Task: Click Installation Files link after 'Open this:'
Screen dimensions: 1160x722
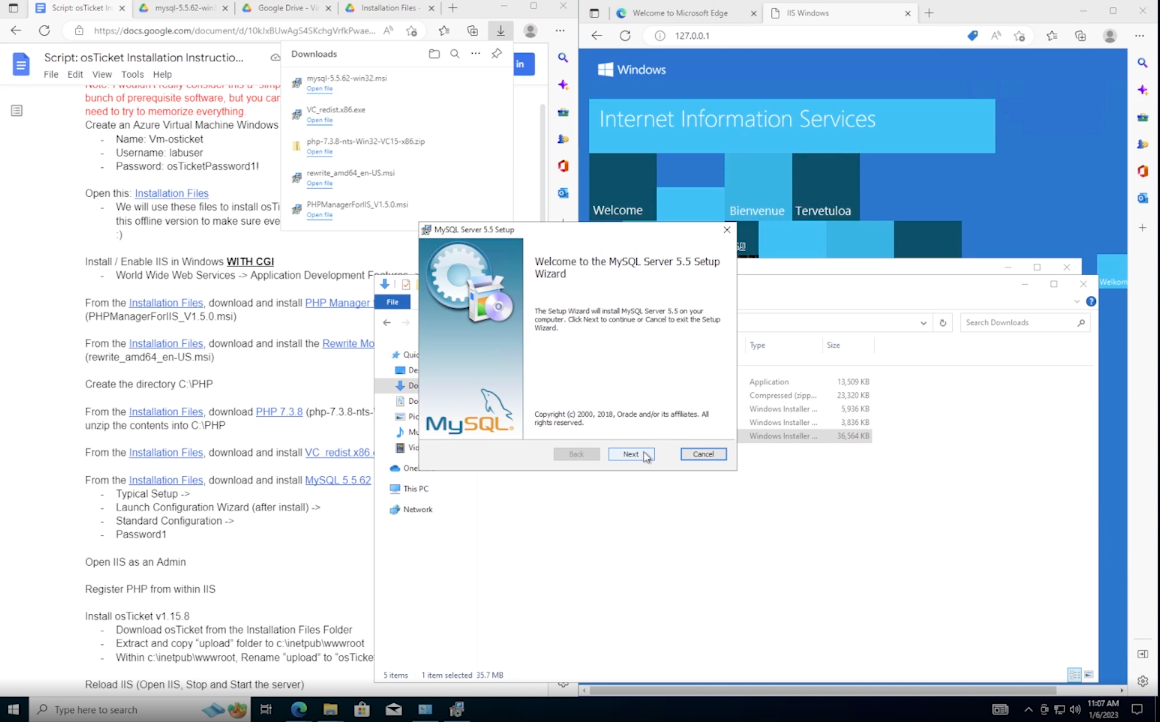Action: [x=172, y=193]
